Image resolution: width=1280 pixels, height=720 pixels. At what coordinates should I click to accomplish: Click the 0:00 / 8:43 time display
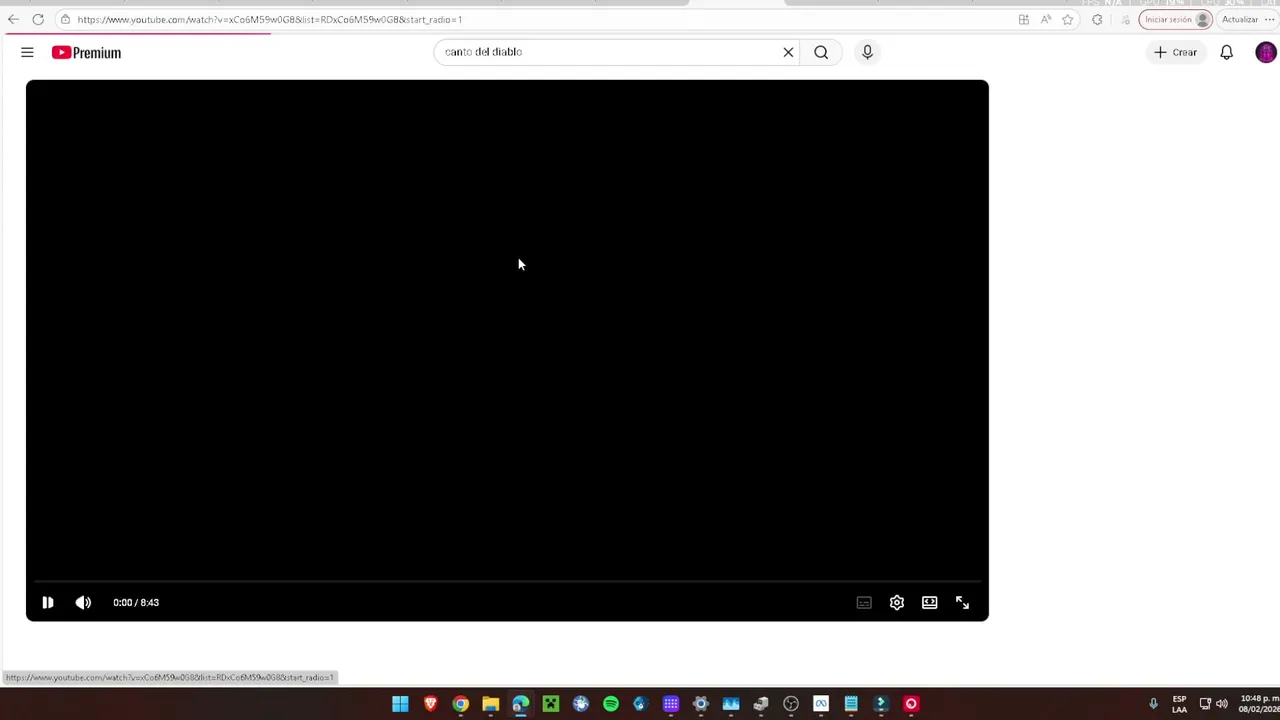coord(136,602)
